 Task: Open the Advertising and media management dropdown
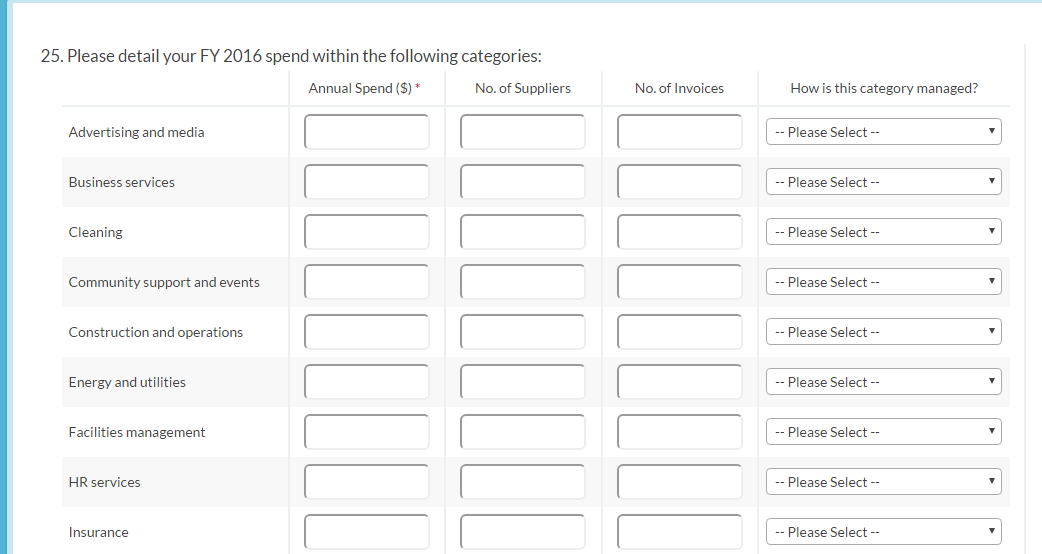click(883, 132)
